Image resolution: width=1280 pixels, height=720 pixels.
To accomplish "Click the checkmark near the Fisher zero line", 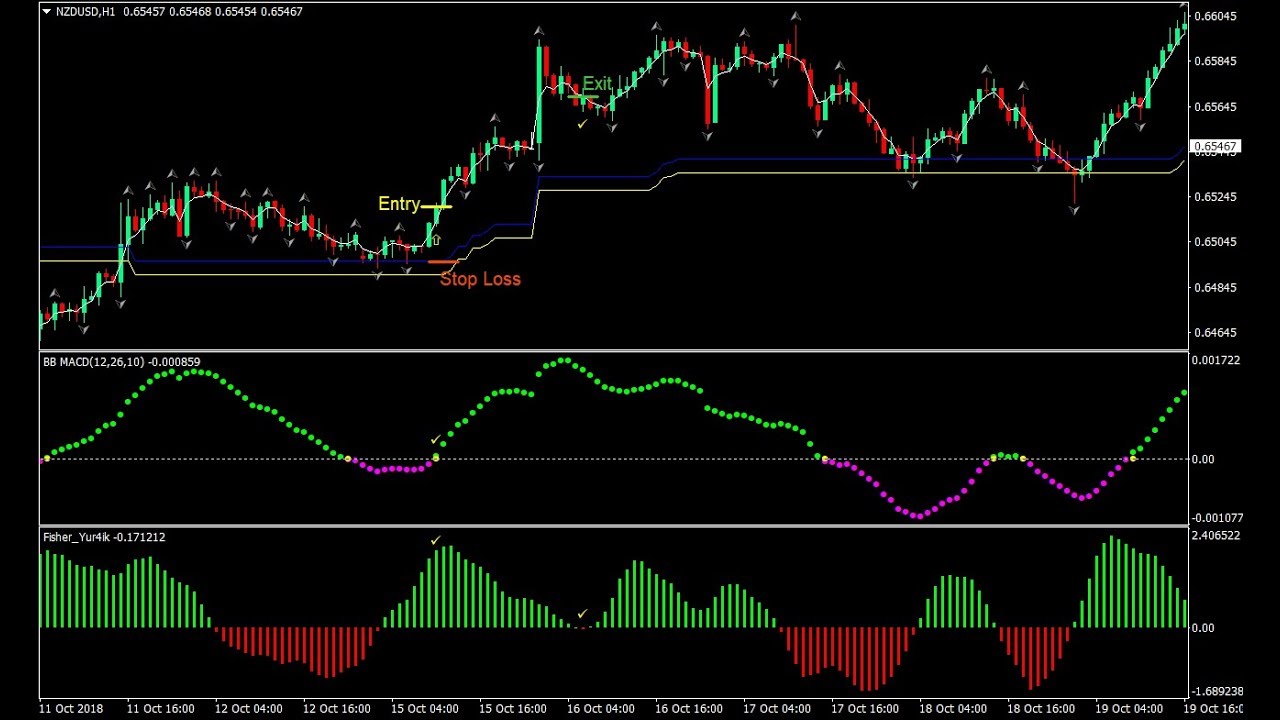I will coord(582,614).
